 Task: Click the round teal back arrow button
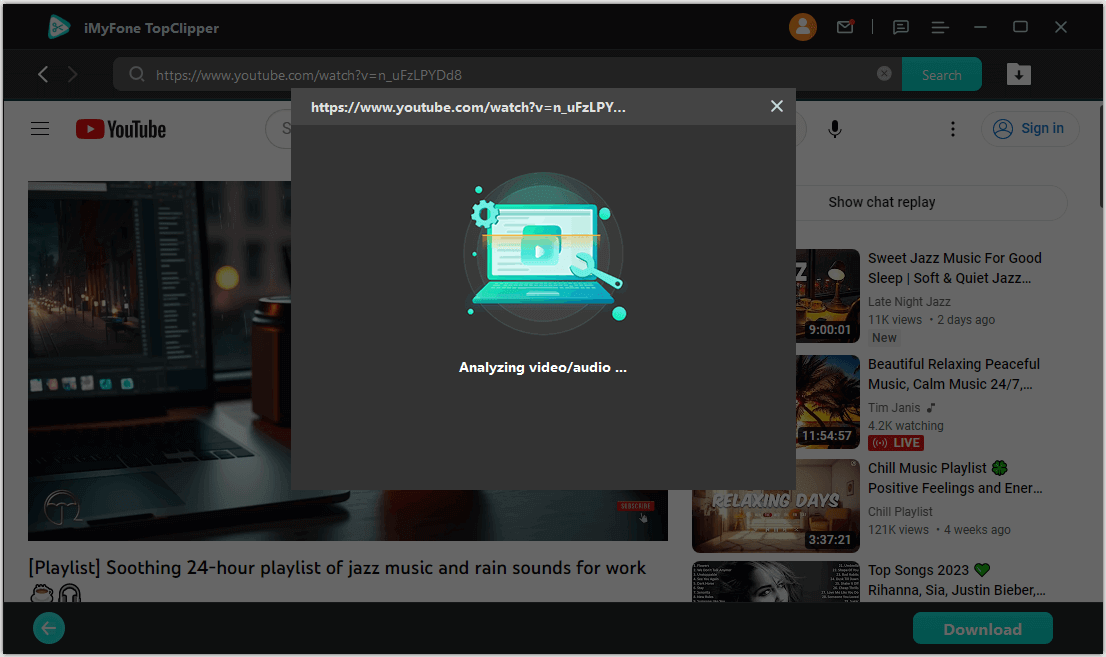49,628
